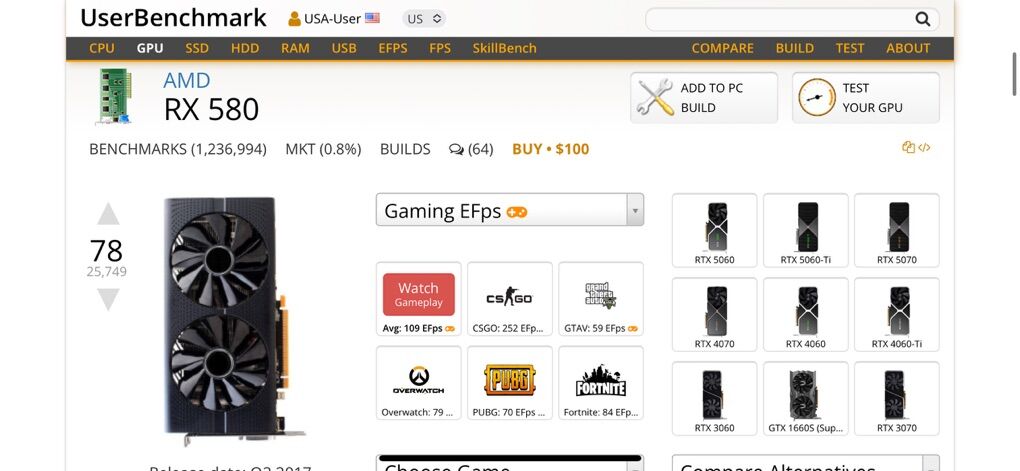Click the search magnifier icon
The width and height of the screenshot is (1020, 471).
click(922, 19)
